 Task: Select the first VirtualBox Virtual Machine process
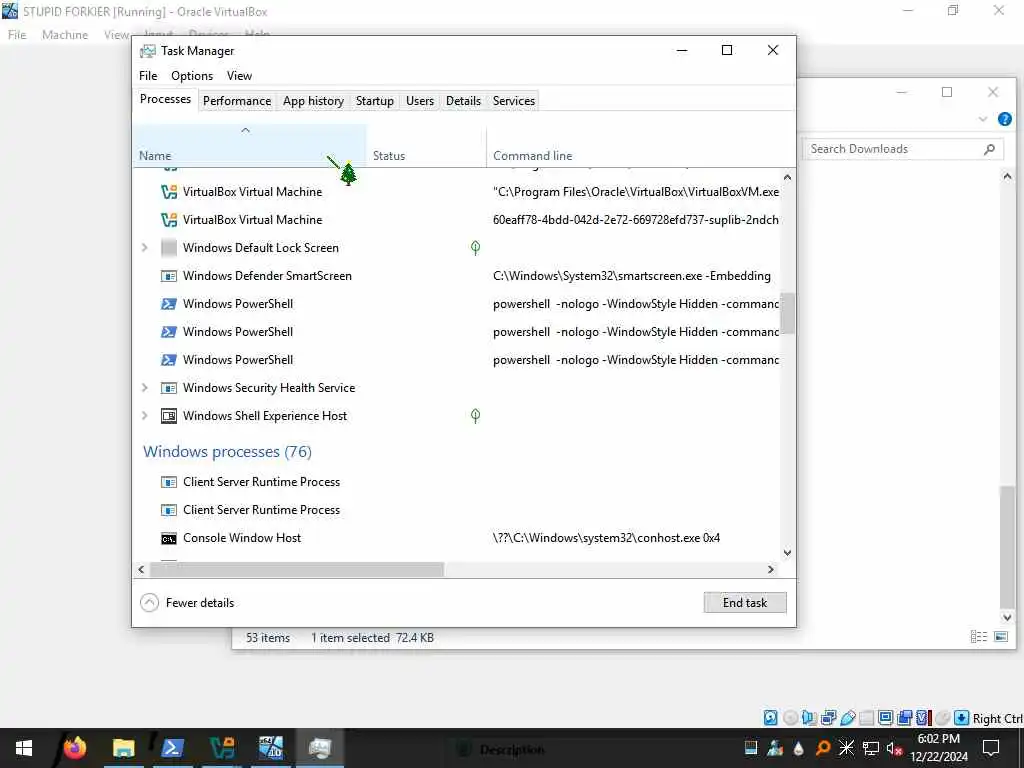[457, 192]
